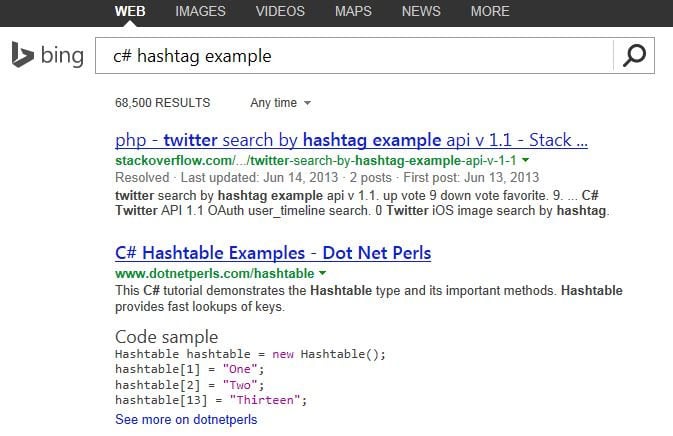
Task: Click the green stackoverflow.com result URL
Action: [316, 160]
